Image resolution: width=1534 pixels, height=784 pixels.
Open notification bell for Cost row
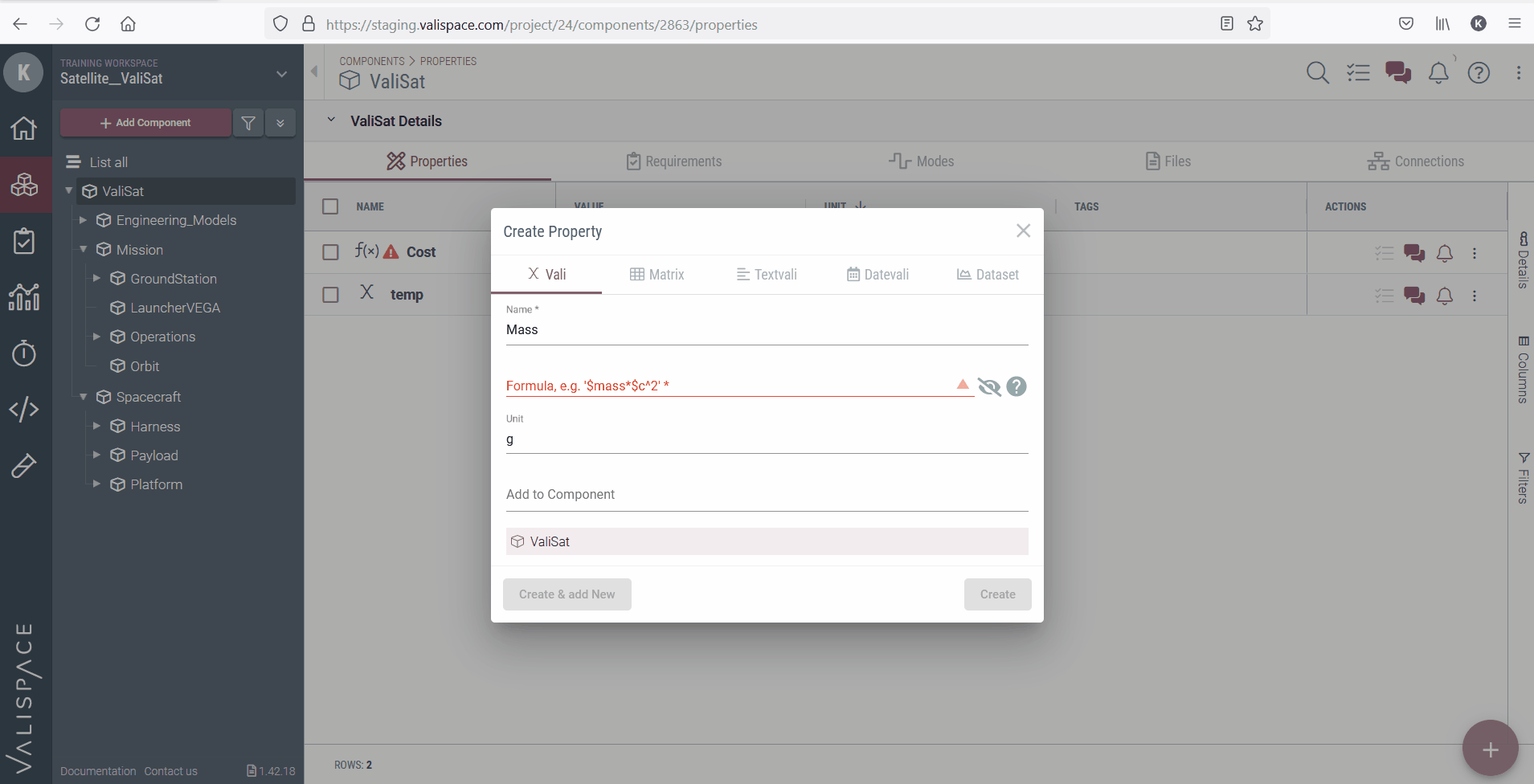pyautogui.click(x=1445, y=253)
